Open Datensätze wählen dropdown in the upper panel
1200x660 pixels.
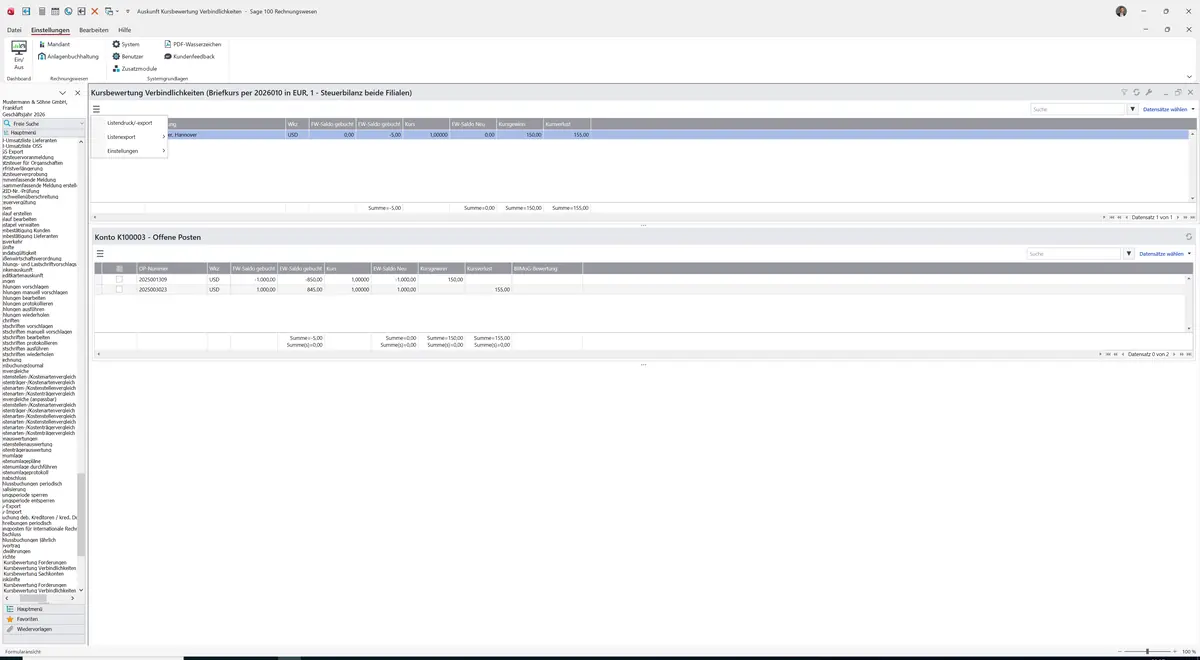click(1168, 109)
